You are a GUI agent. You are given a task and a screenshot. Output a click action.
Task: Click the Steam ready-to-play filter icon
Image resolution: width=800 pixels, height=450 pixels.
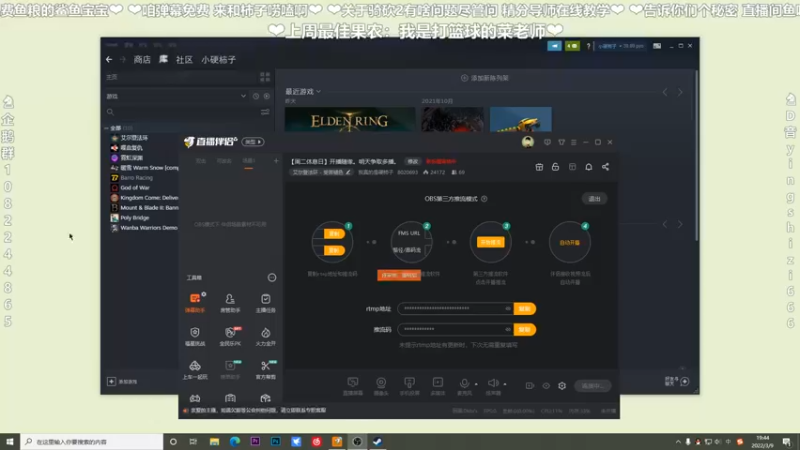click(x=266, y=96)
